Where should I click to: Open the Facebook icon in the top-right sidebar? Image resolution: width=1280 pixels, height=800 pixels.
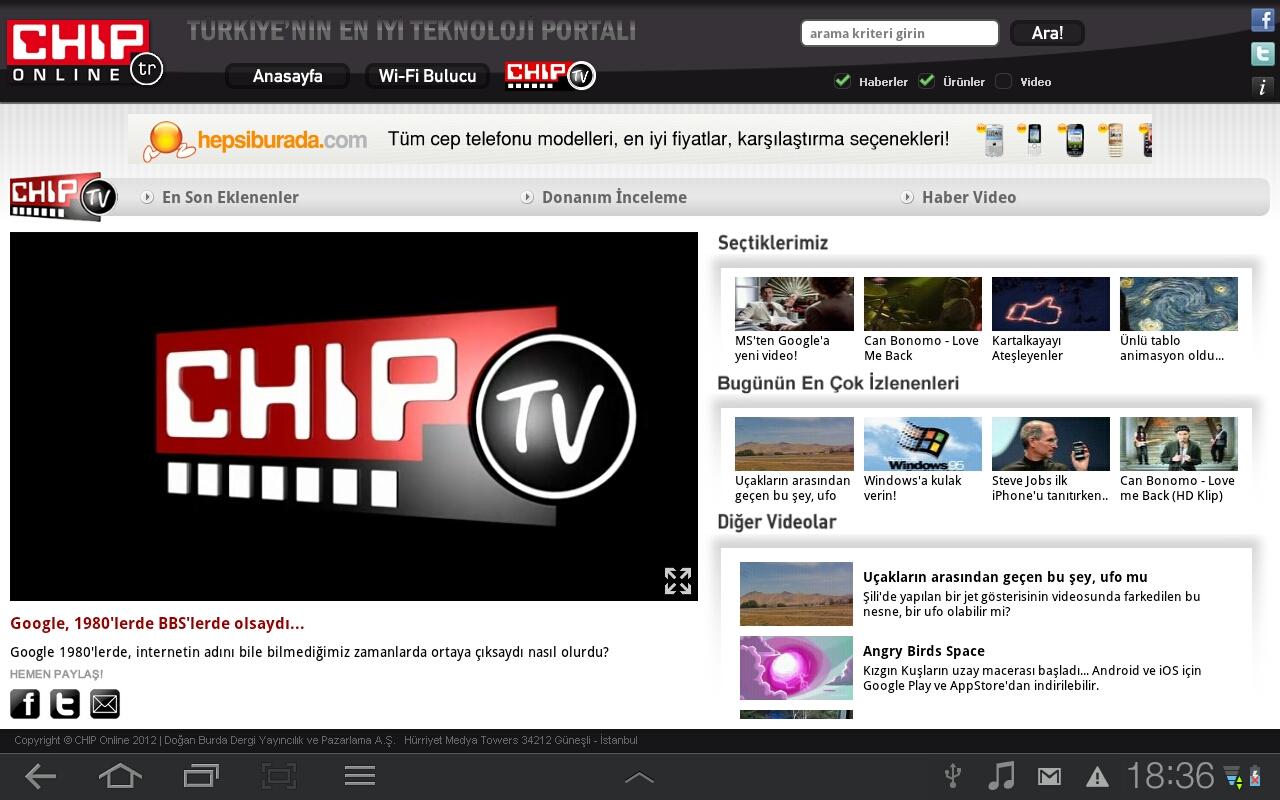pyautogui.click(x=1263, y=20)
